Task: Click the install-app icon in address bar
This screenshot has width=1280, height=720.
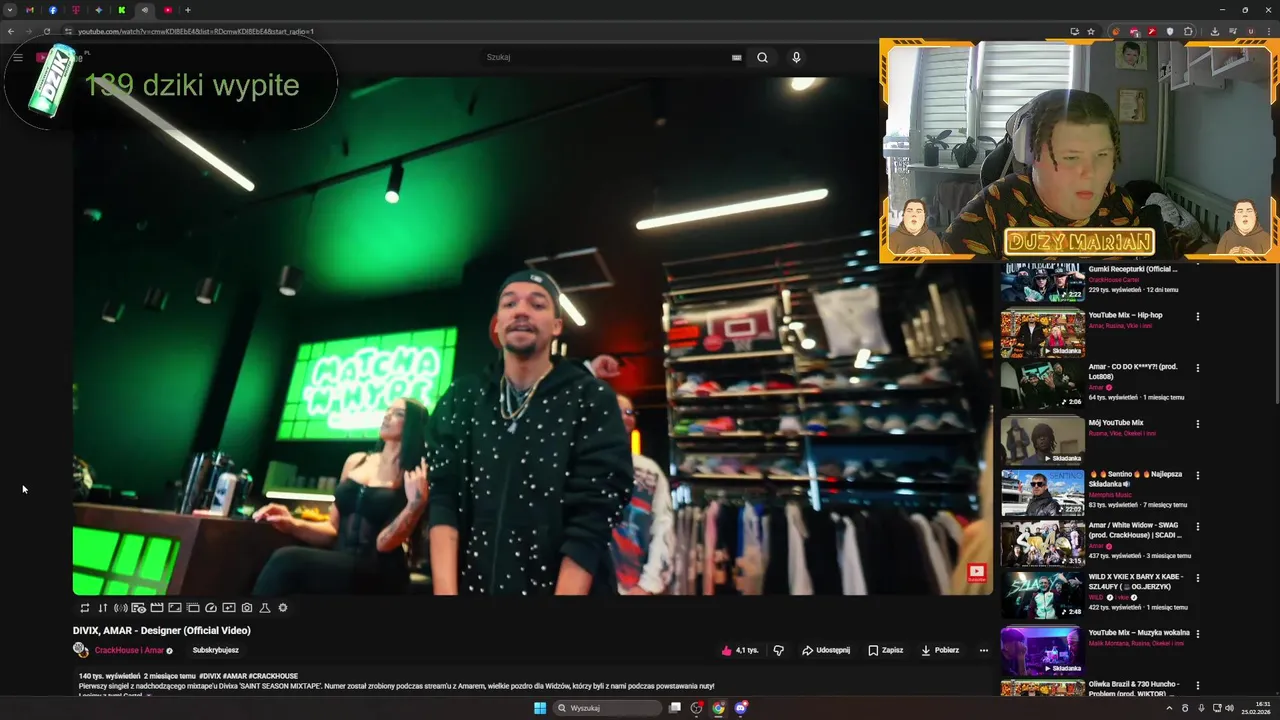Action: 1075,32
